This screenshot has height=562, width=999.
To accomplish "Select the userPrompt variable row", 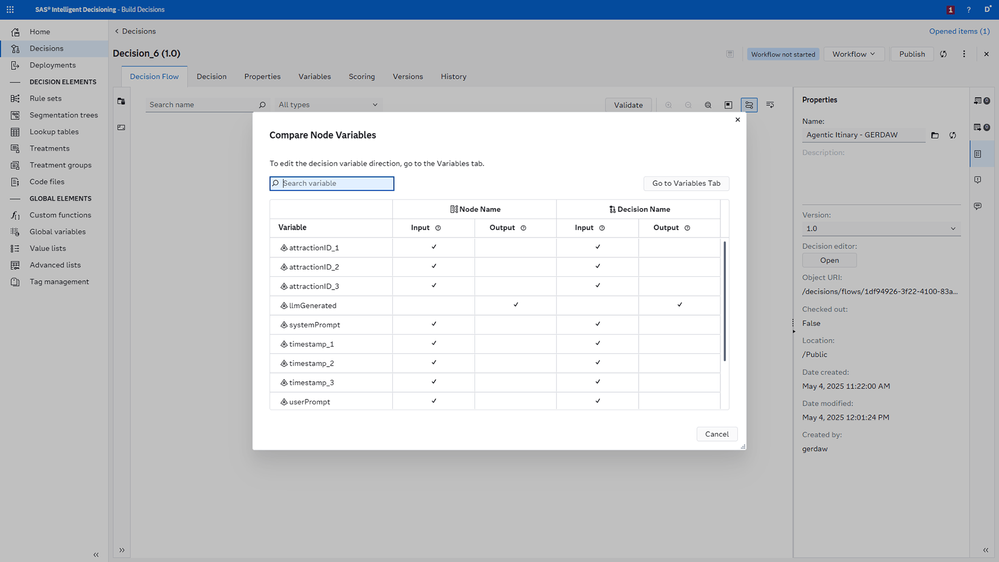I will (x=495, y=401).
